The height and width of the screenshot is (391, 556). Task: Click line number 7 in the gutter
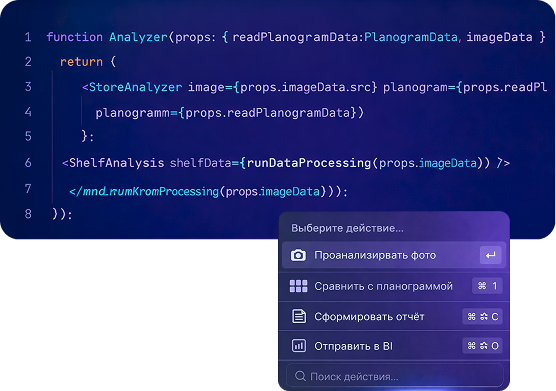click(x=28, y=189)
